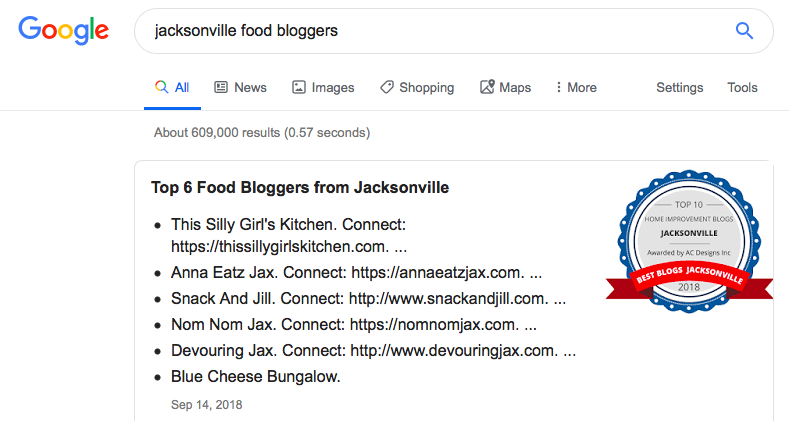
Task: Switch to the Maps results tab
Action: coord(505,87)
